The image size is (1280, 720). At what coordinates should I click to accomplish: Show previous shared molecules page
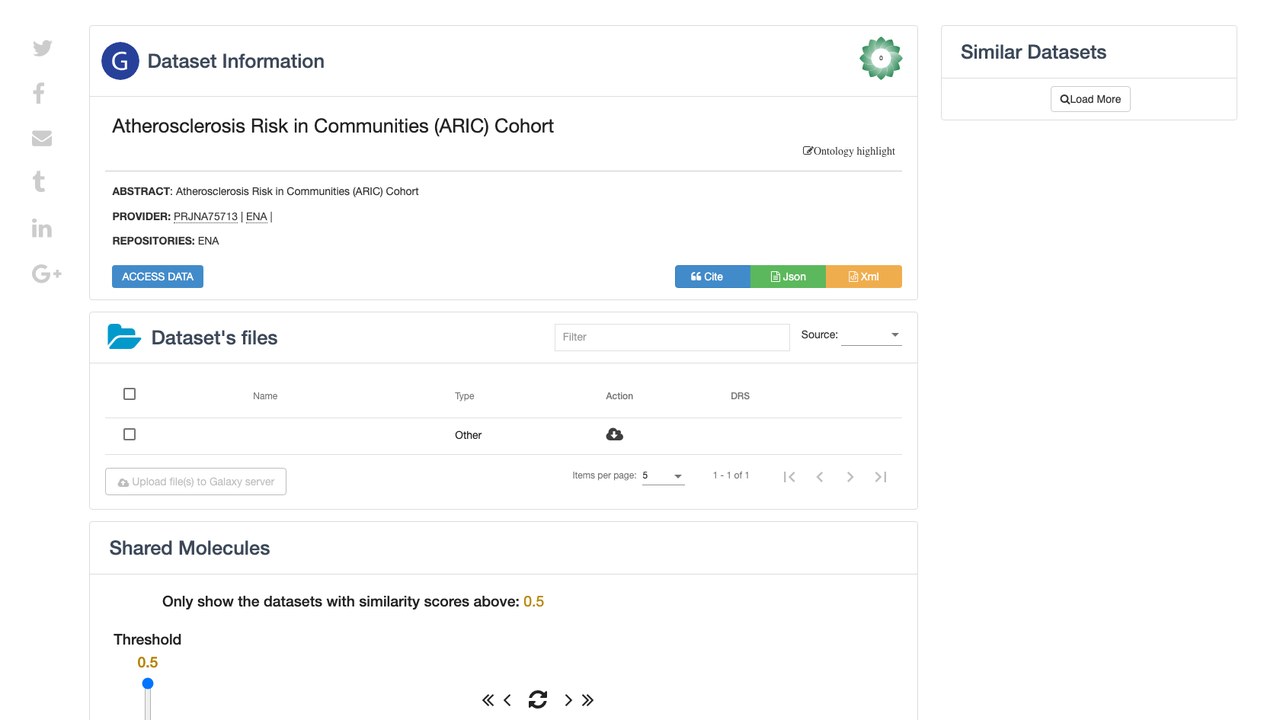click(507, 700)
